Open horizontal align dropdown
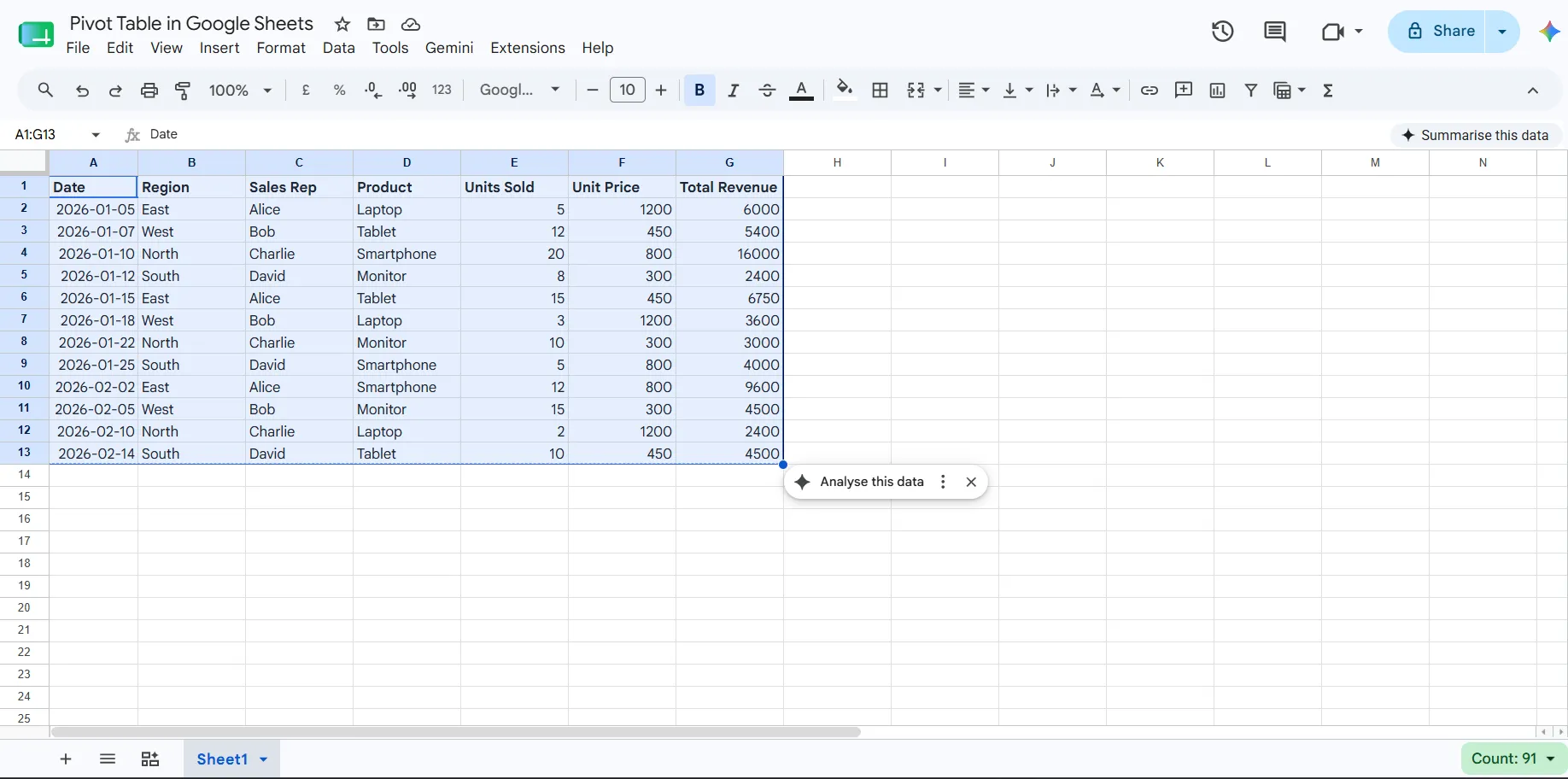This screenshot has height=779, width=1568. click(x=974, y=90)
